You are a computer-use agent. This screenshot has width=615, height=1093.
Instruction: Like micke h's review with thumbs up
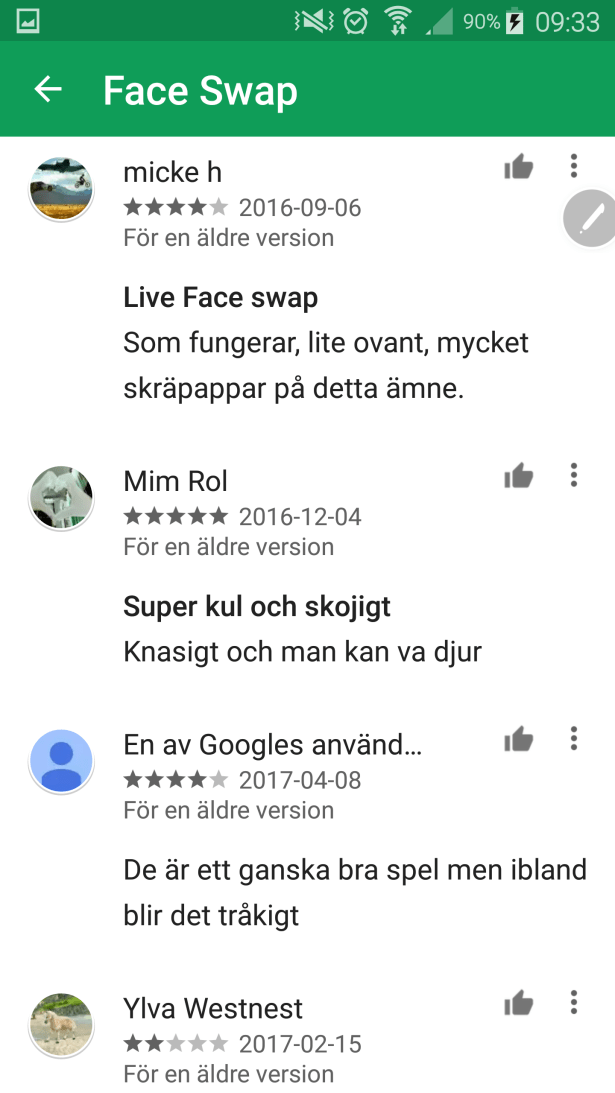pos(519,167)
